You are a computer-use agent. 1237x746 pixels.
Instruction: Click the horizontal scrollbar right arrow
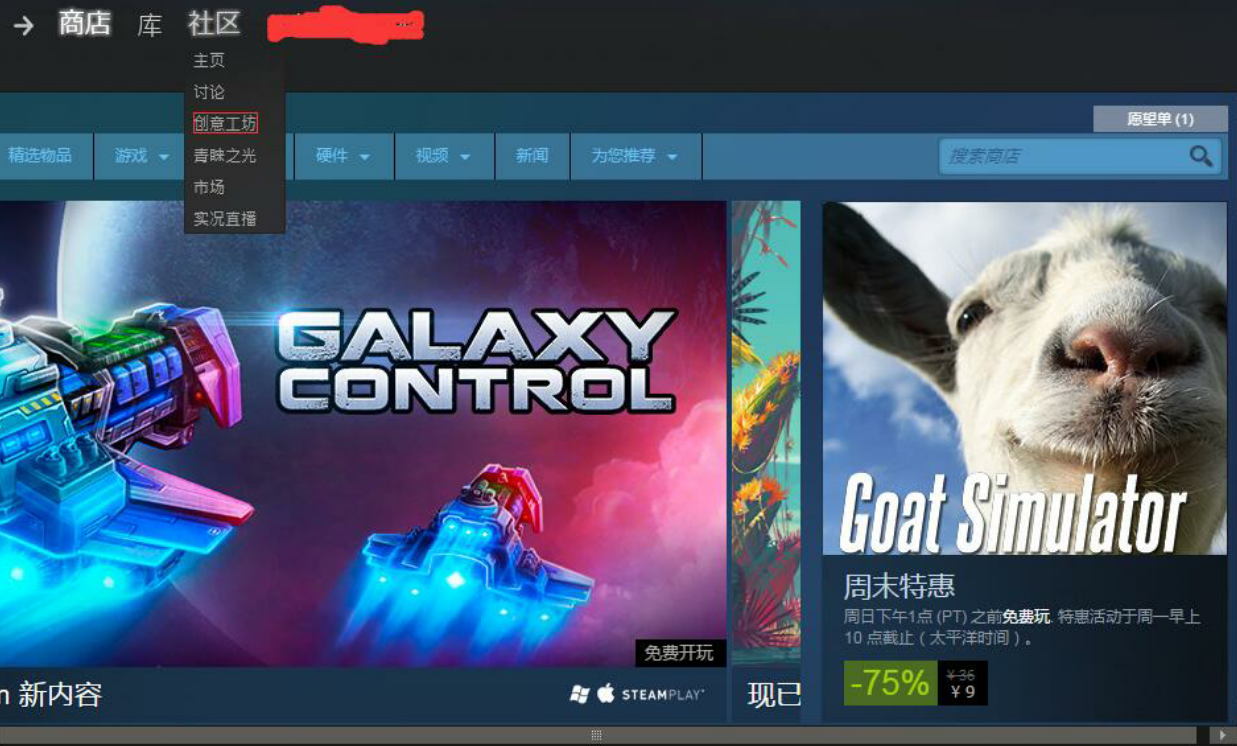(1222, 735)
